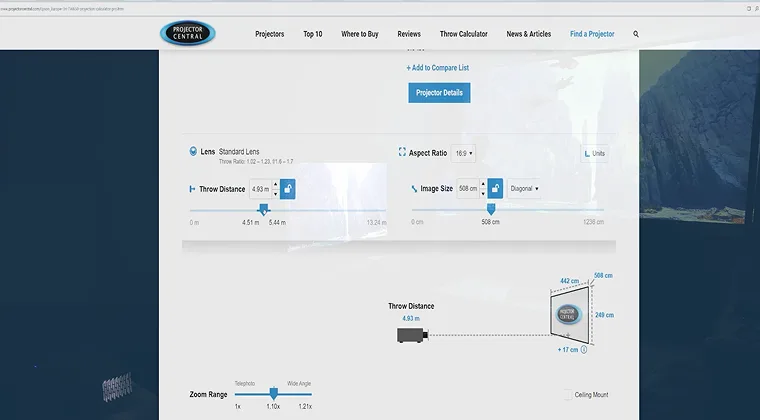Click the browser address bar URL
Screen dimensions: 760x420
pyautogui.click(x=63, y=9)
